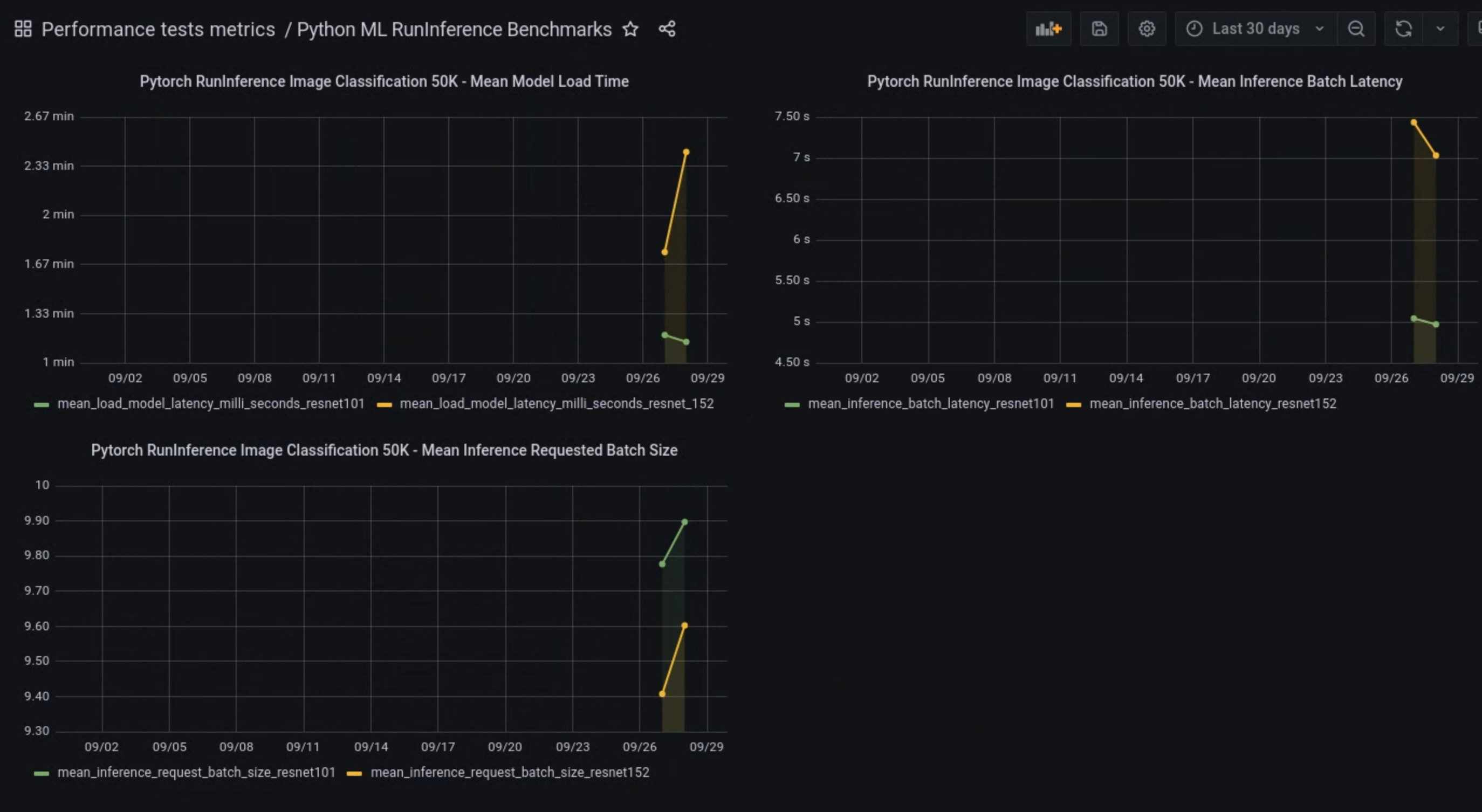Zoom out time range magnifier

[1356, 29]
